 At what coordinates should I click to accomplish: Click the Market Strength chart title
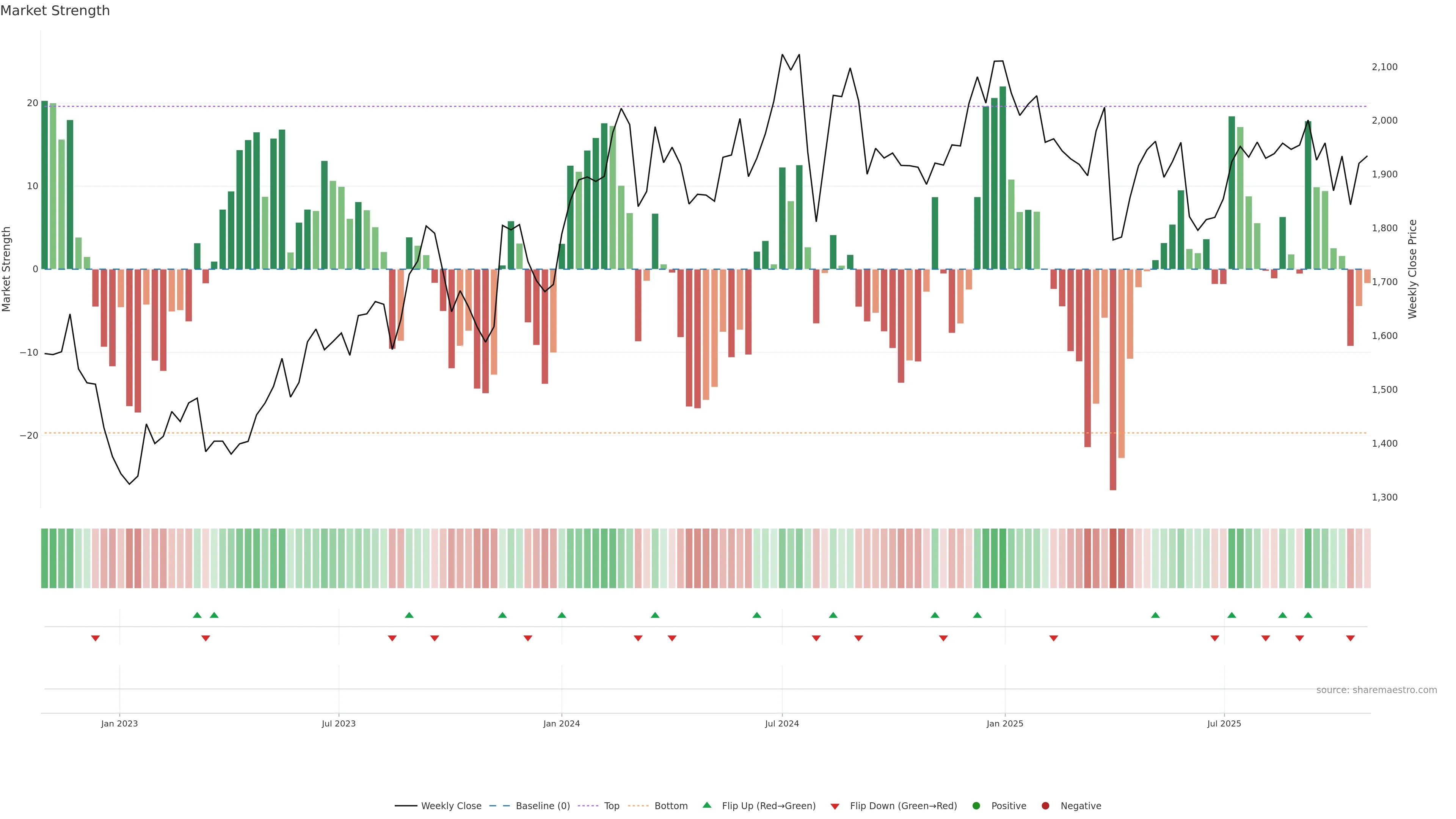tap(55, 11)
